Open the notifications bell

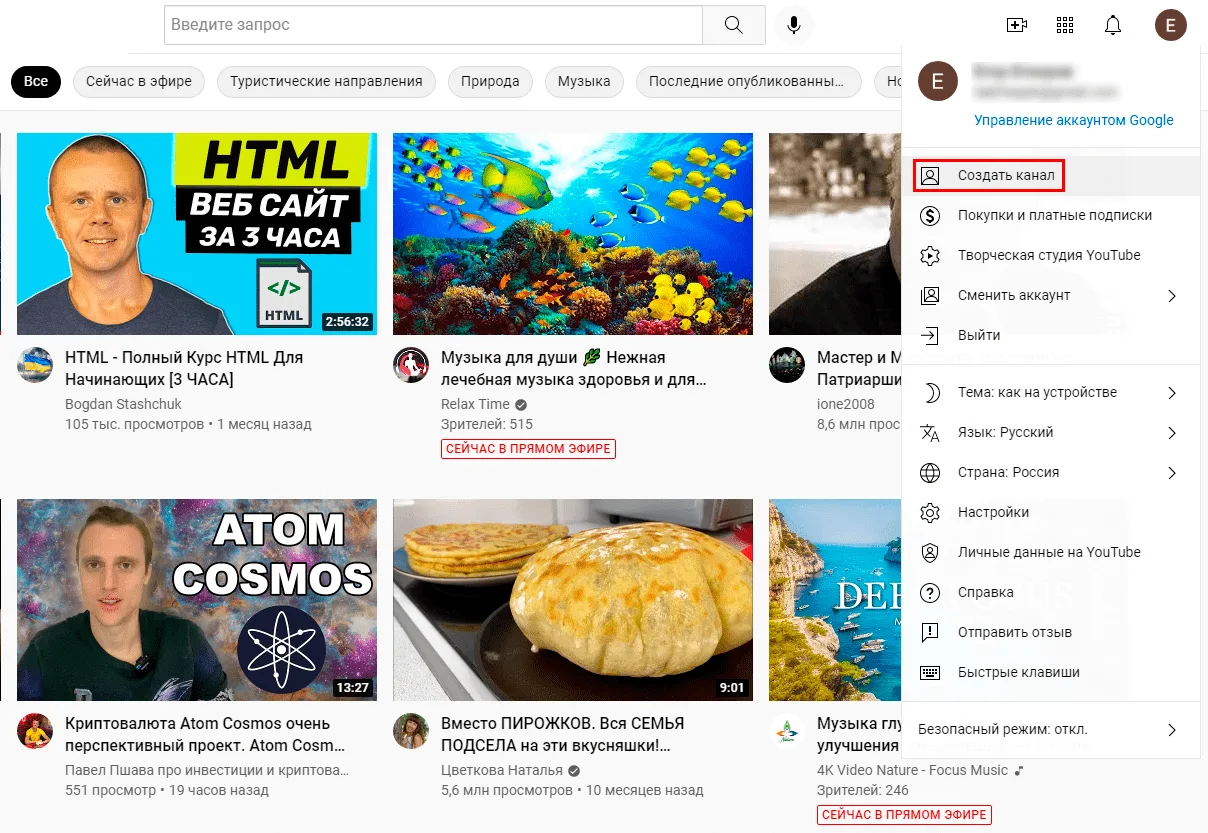(x=1113, y=25)
